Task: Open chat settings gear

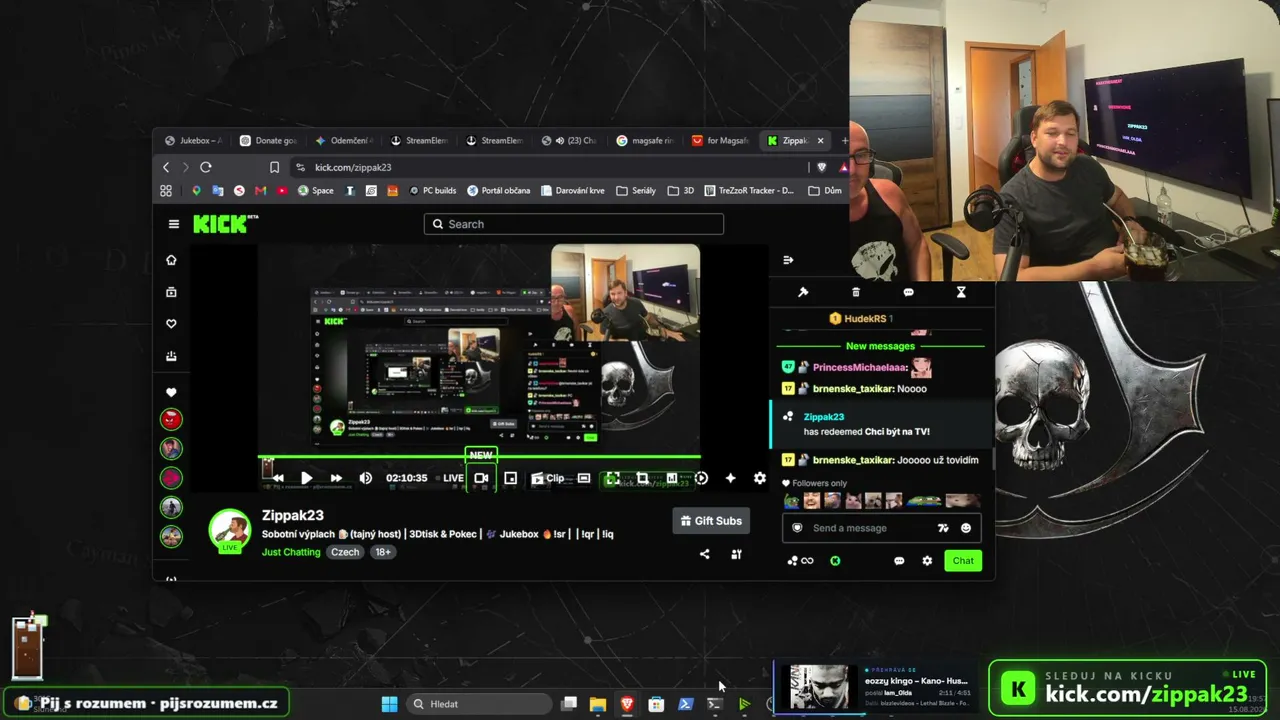Action: click(927, 561)
